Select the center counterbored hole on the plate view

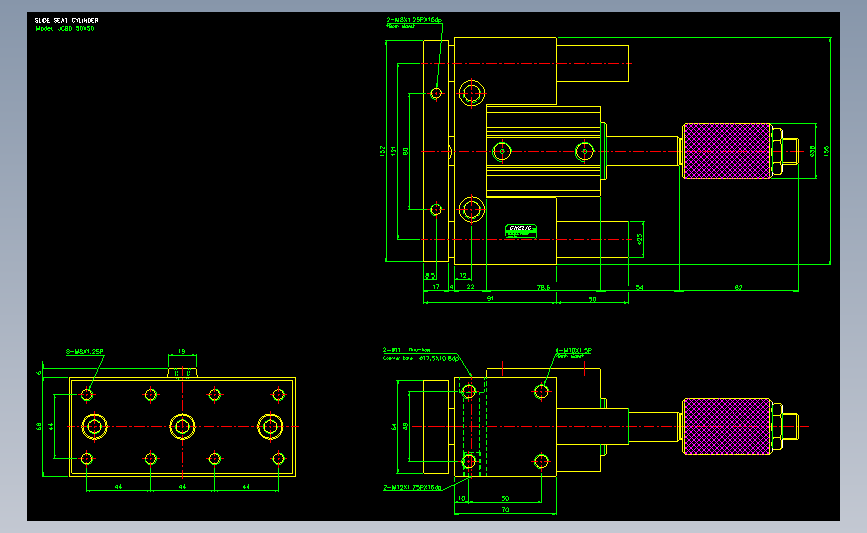coord(182,426)
